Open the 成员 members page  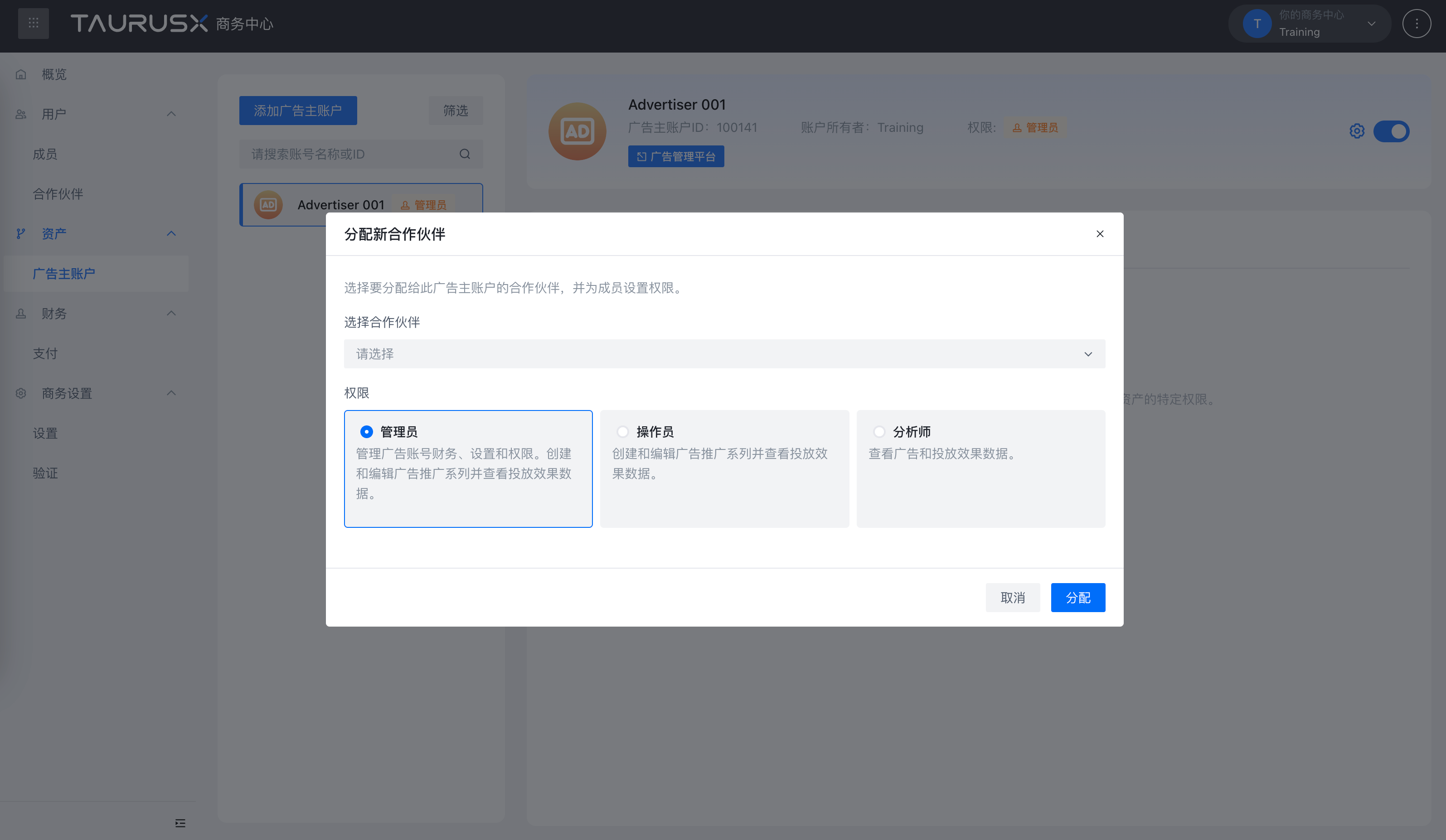(45, 154)
